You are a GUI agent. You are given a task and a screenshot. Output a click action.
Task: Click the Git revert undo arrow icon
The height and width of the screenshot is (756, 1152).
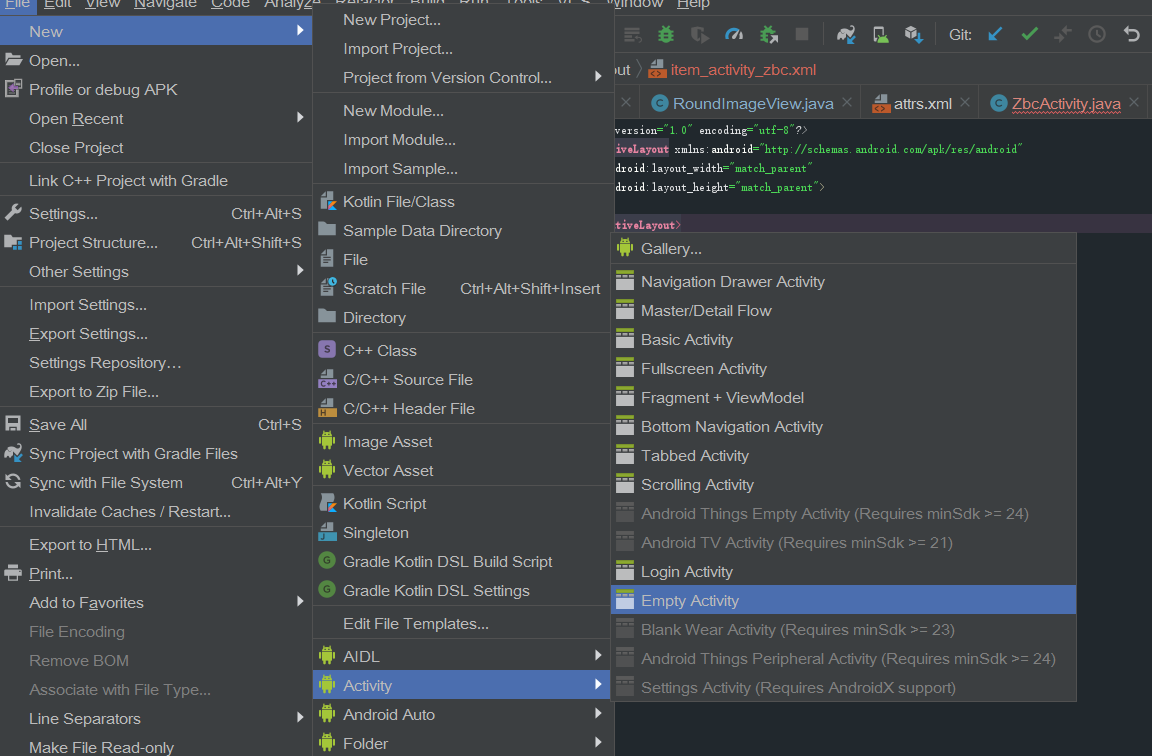click(x=1131, y=34)
